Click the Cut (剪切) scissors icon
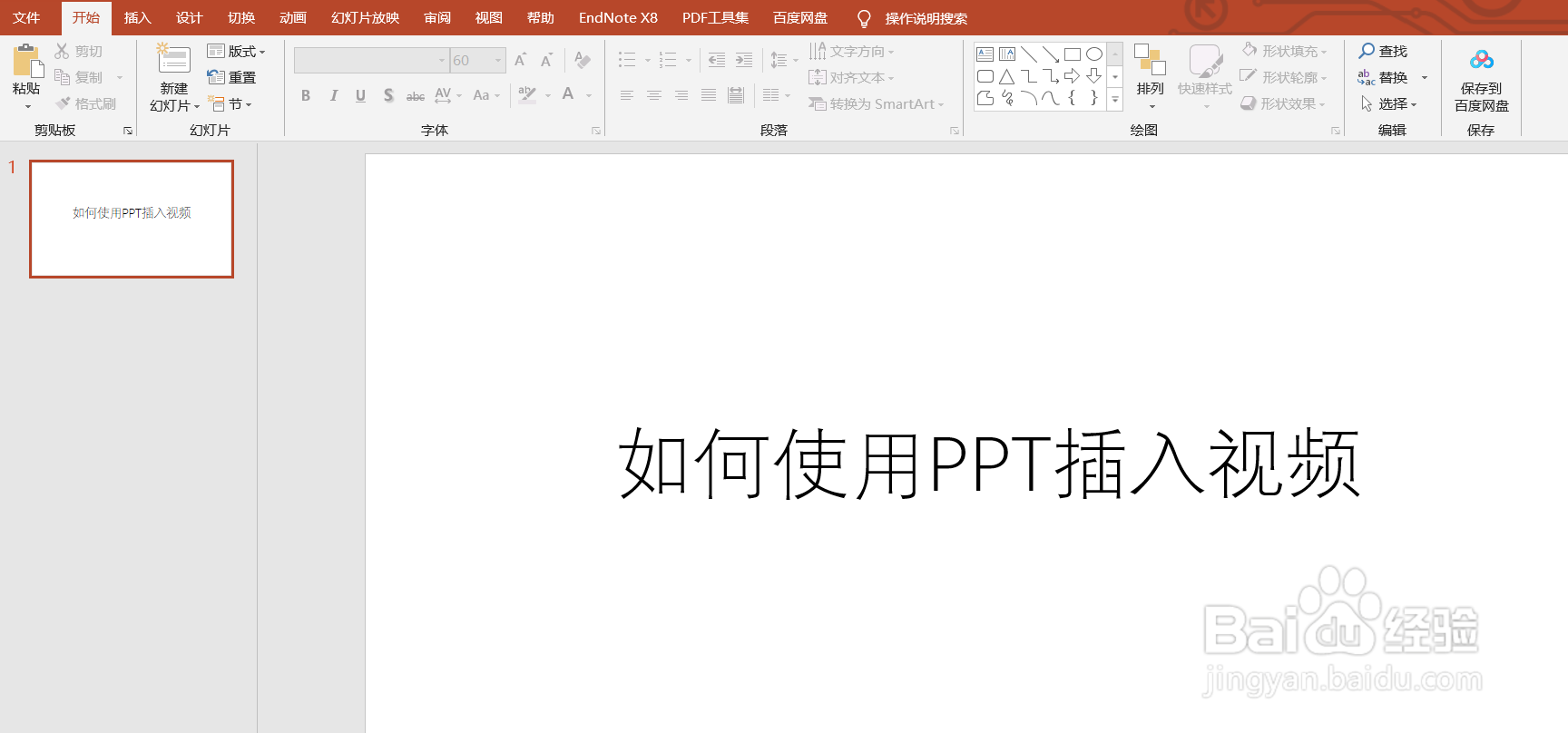This screenshot has height=733, width=1568. (62, 51)
